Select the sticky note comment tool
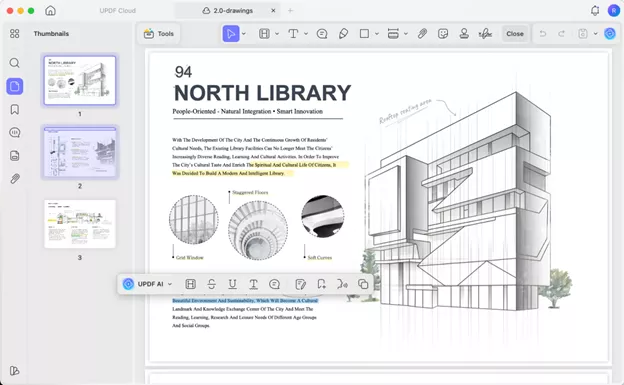The height and width of the screenshot is (385, 624). [322, 34]
